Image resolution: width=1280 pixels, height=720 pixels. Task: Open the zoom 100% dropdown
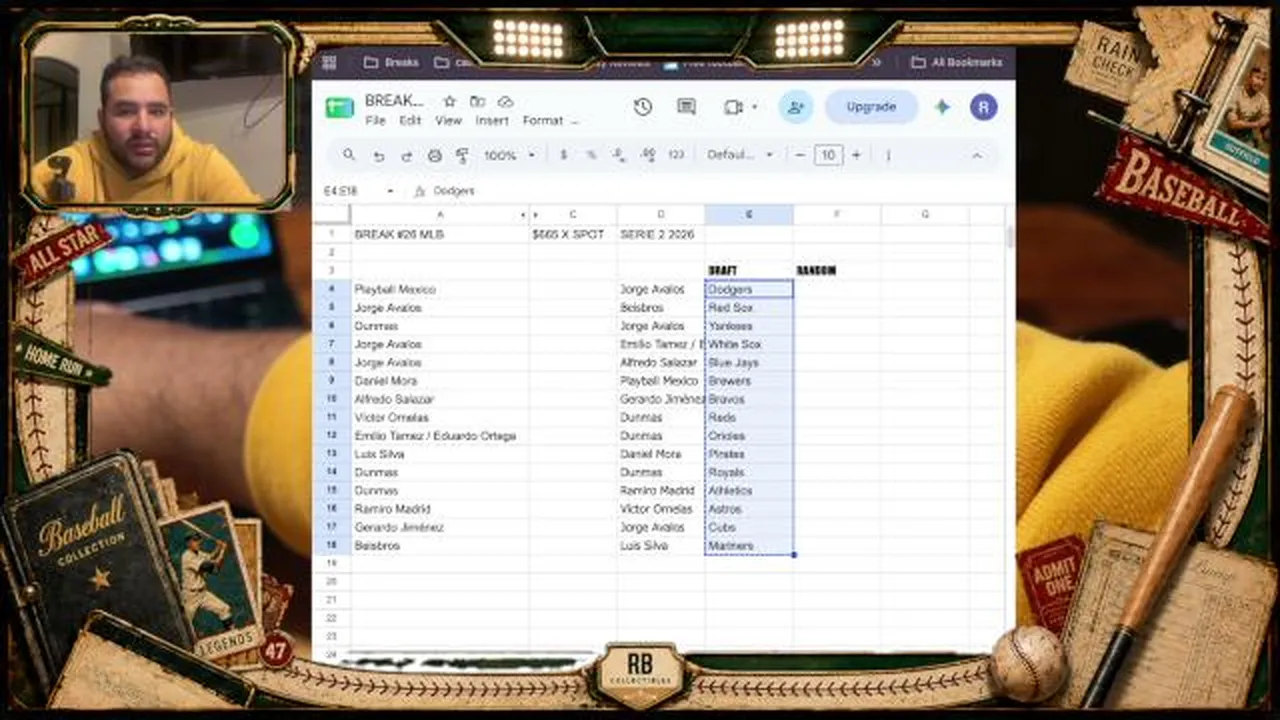coord(510,155)
